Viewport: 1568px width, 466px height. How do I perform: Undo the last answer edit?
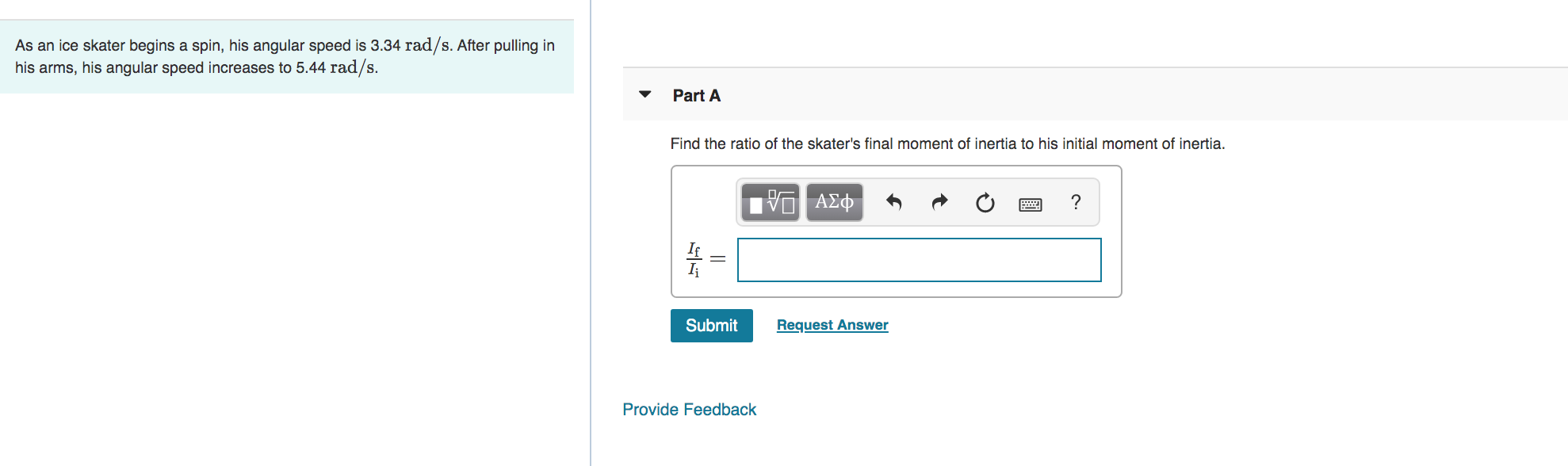click(x=894, y=203)
